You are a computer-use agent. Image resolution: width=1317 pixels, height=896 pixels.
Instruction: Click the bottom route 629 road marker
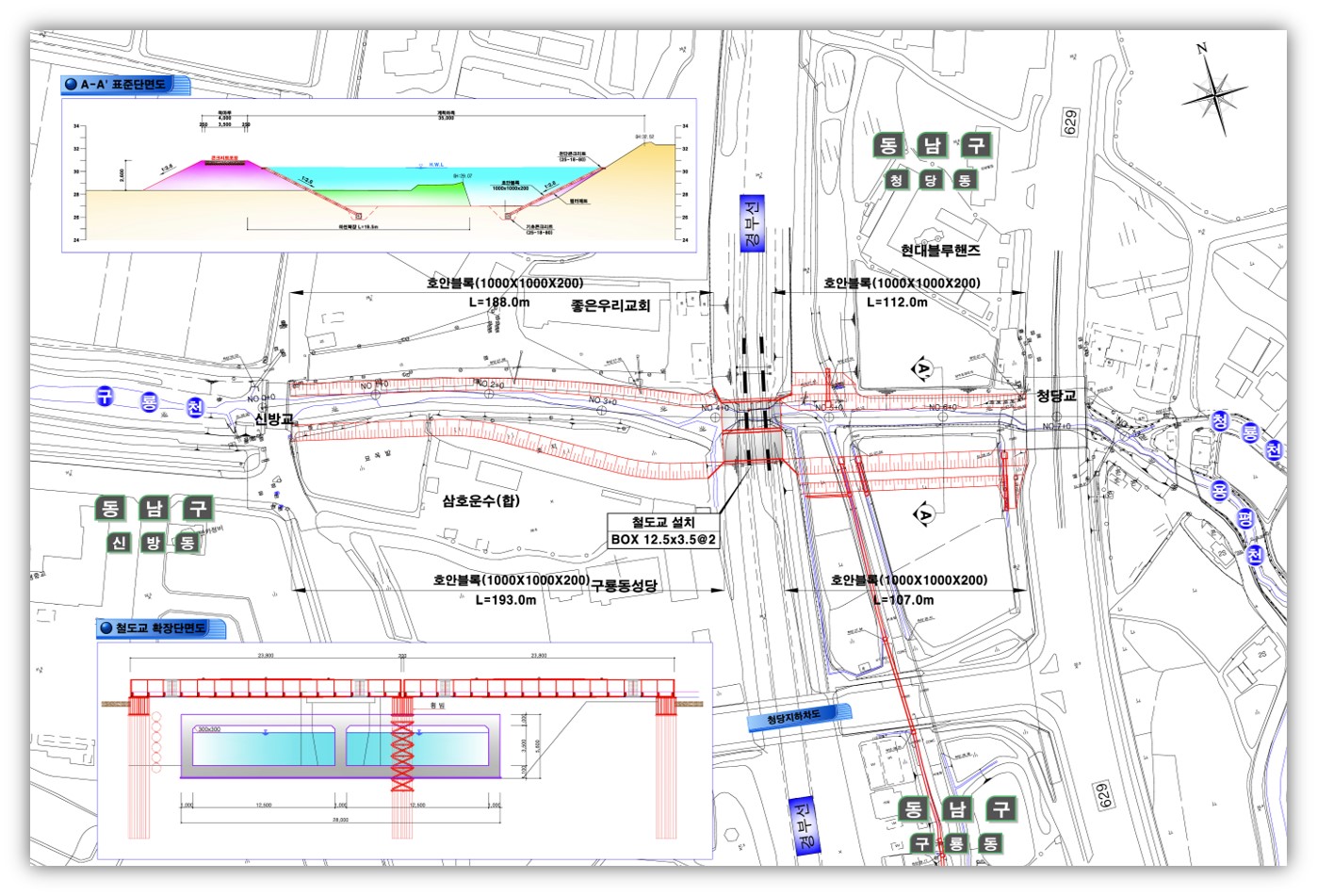[1102, 793]
